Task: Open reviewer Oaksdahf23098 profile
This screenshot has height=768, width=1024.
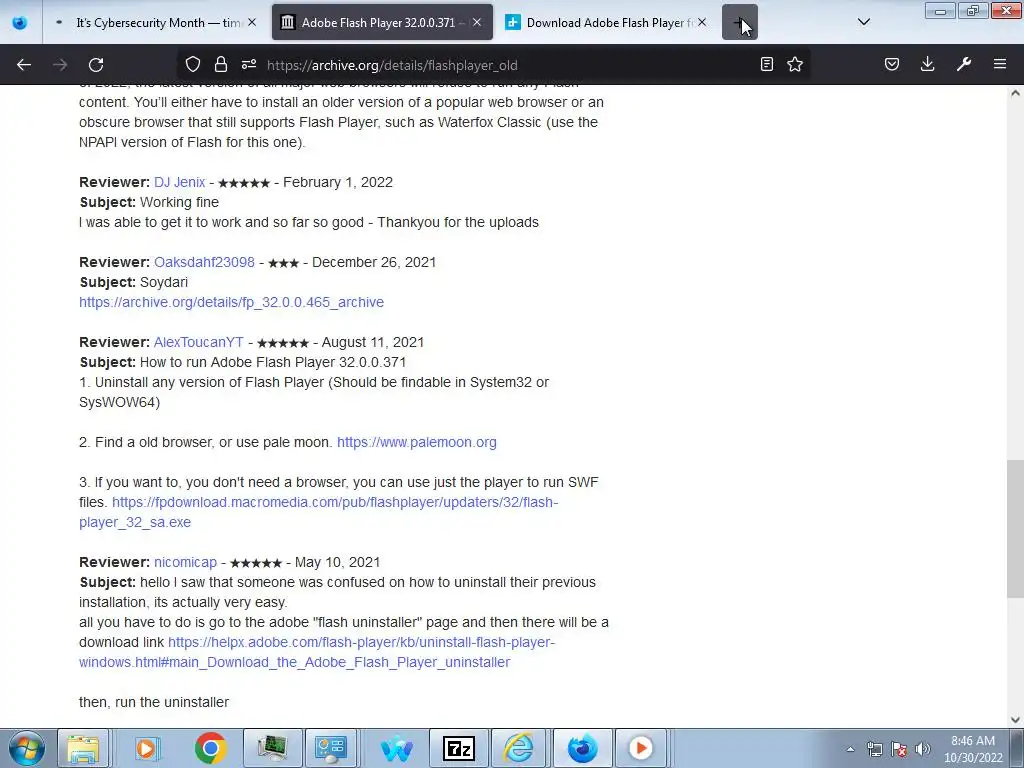Action: coord(204,263)
